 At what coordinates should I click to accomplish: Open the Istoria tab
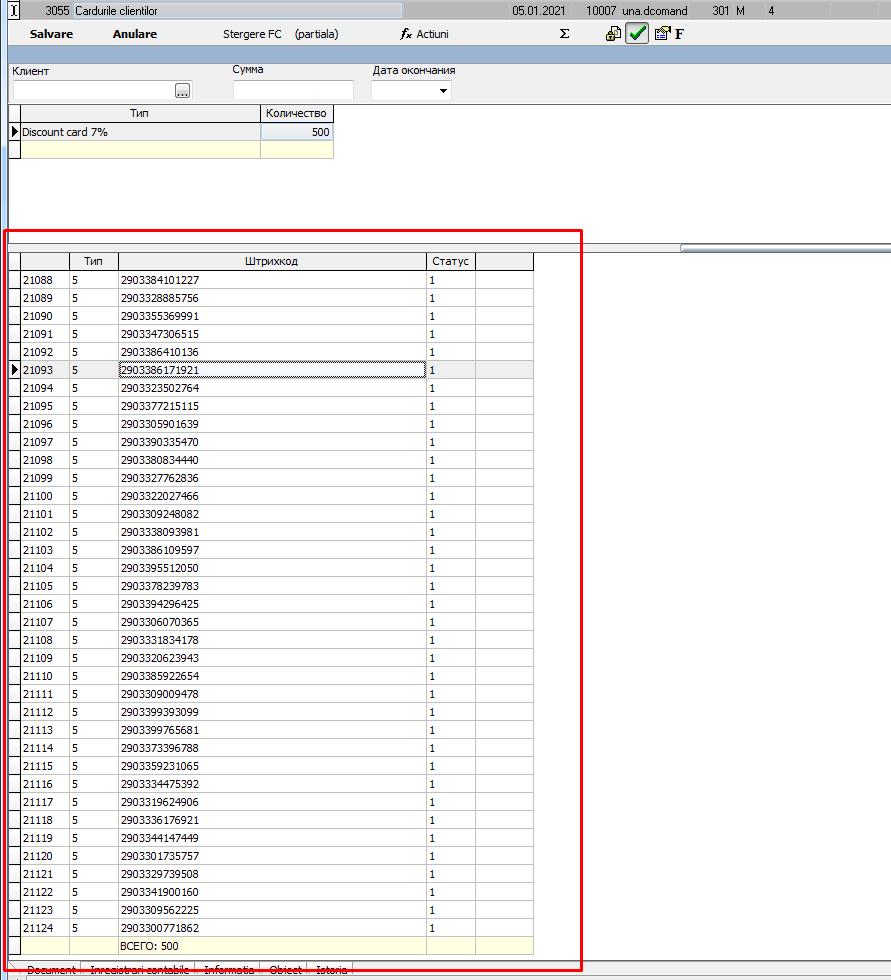tap(331, 969)
